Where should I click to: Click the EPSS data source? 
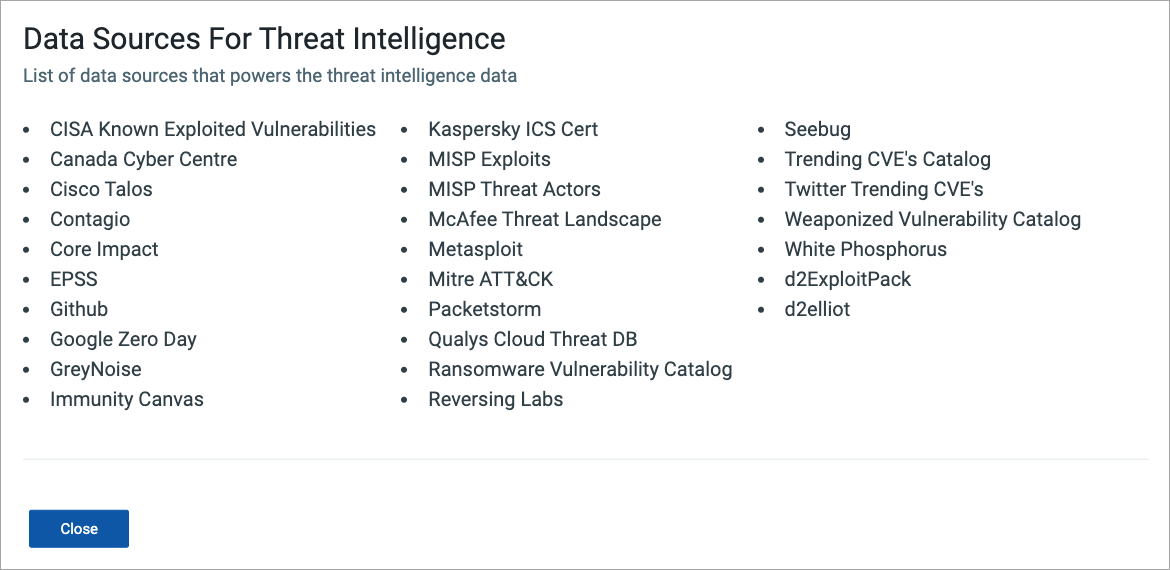[x=74, y=279]
